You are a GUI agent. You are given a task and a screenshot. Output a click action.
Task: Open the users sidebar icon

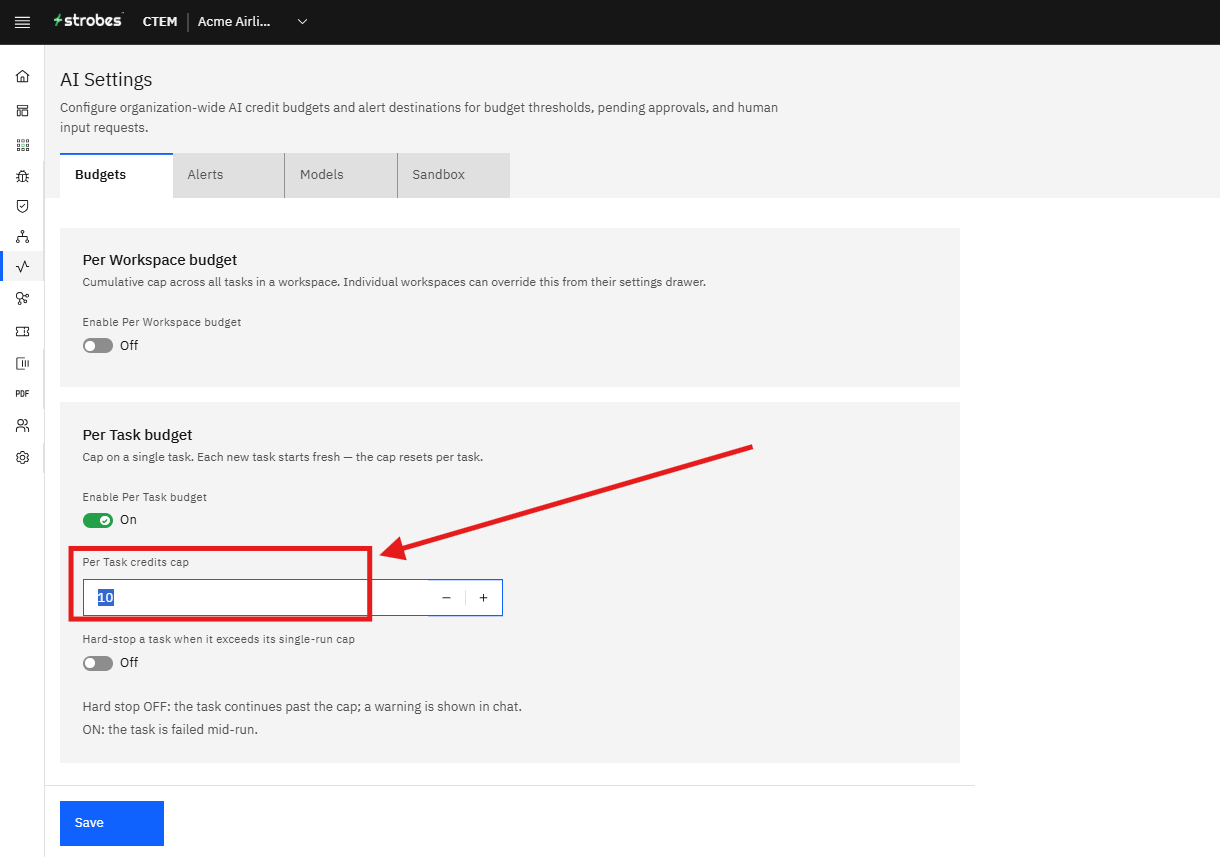(22, 425)
